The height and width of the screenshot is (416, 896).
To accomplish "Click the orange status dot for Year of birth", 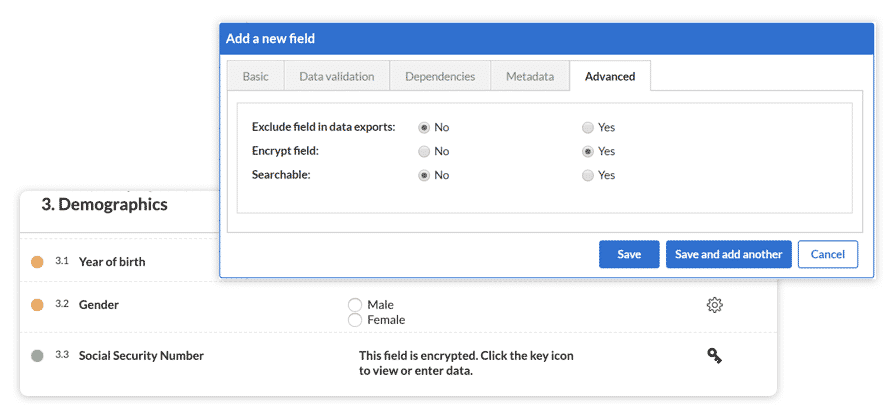I will click(37, 262).
